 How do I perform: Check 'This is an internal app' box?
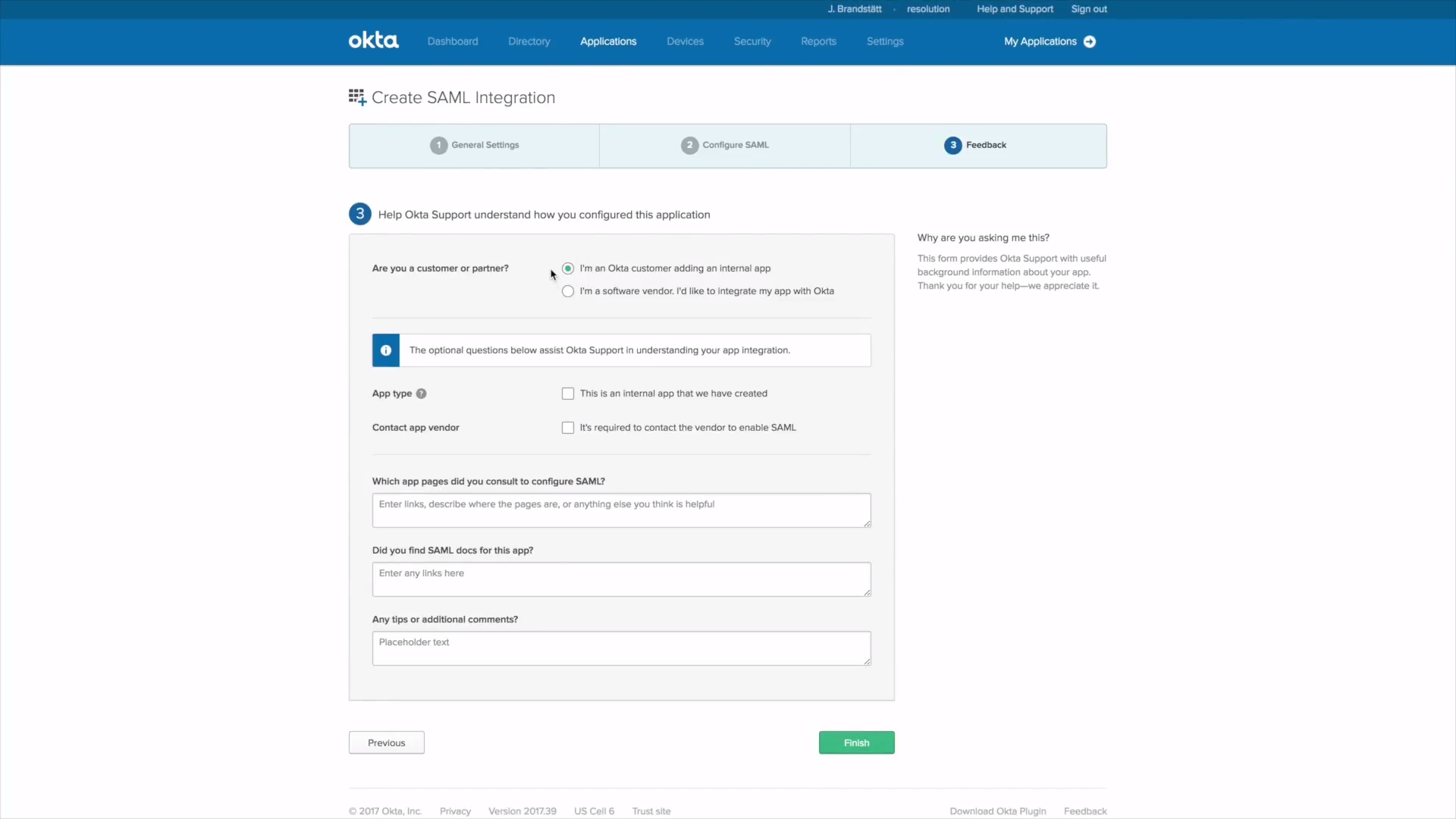568,394
